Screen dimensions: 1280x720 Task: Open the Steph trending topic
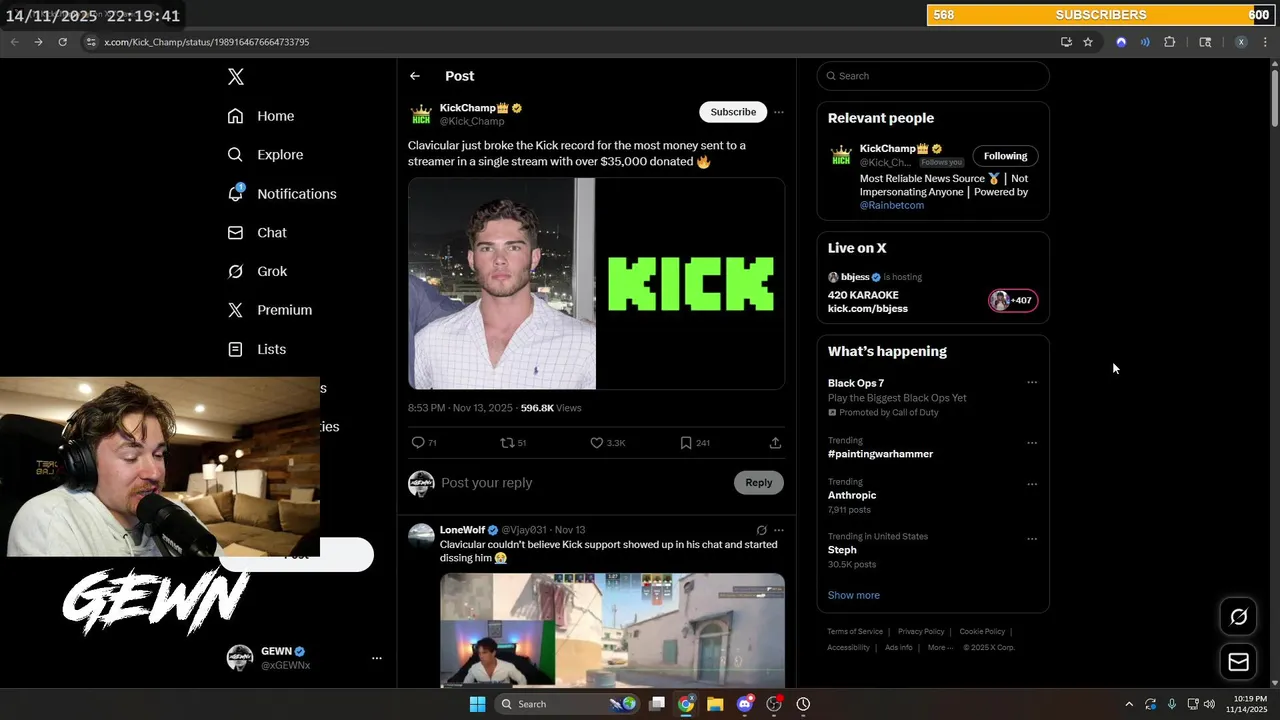[842, 550]
